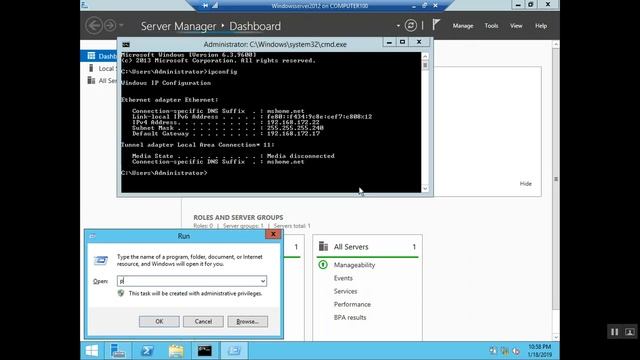Click the Server Manager forward arrow
The width and height of the screenshot is (640, 360).
(110, 25)
